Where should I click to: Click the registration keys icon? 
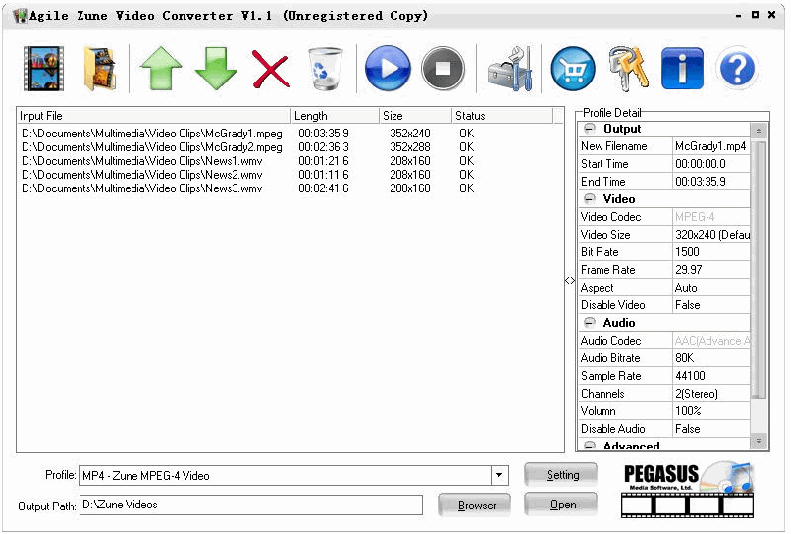(x=628, y=68)
